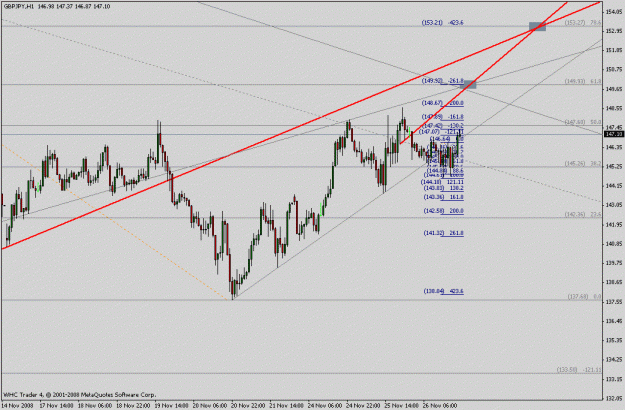Click the 144.15 price scale value

click(x=614, y=185)
